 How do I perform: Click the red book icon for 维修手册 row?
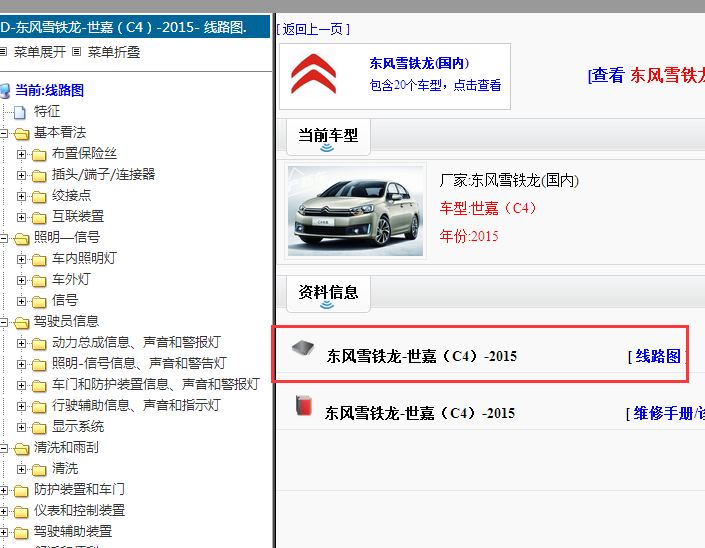point(304,405)
